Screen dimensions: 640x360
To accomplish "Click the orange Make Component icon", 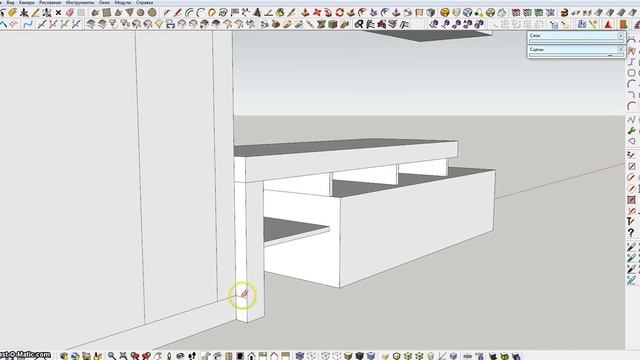I will (x=445, y=13).
